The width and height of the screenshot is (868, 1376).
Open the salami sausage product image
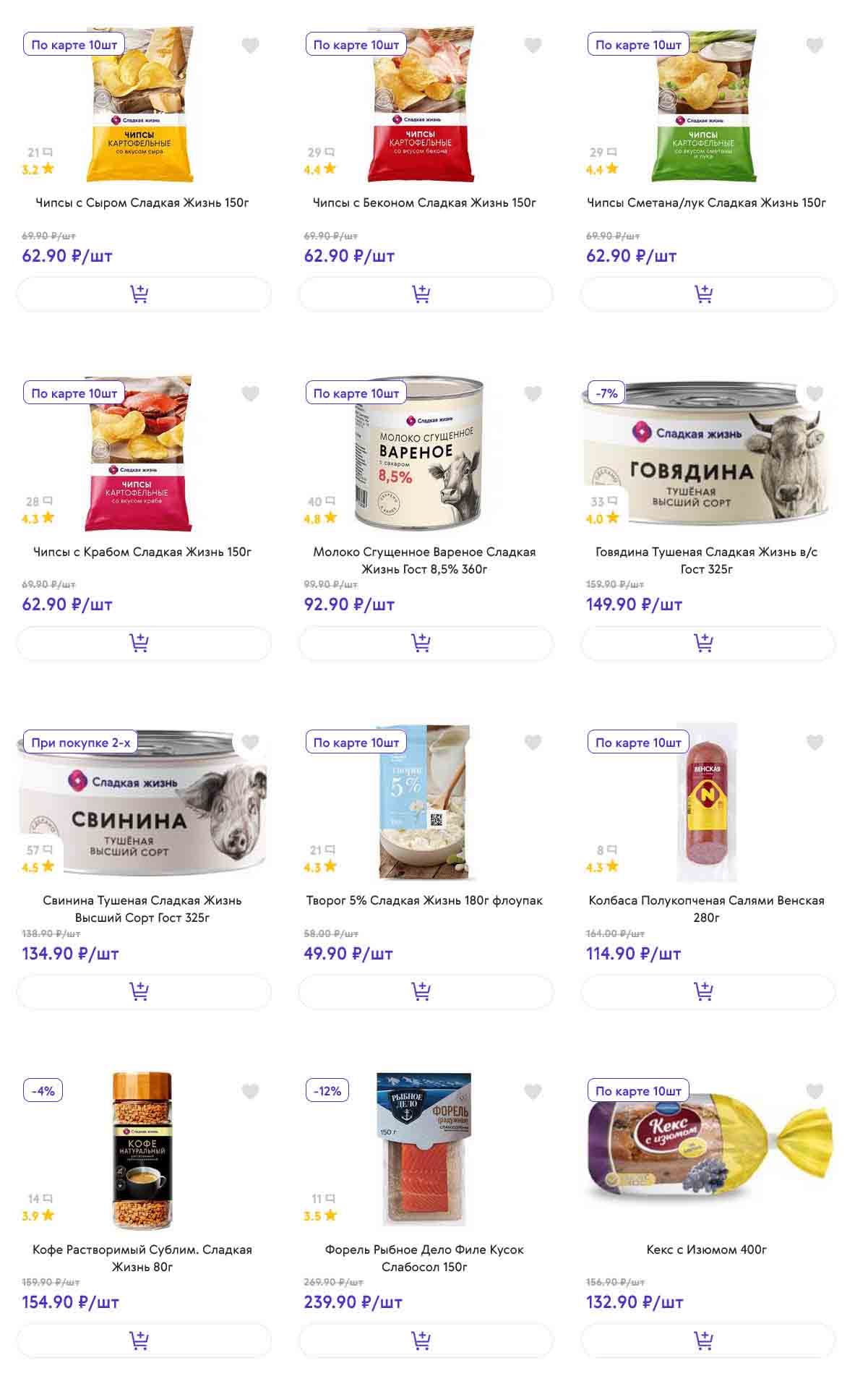(707, 803)
